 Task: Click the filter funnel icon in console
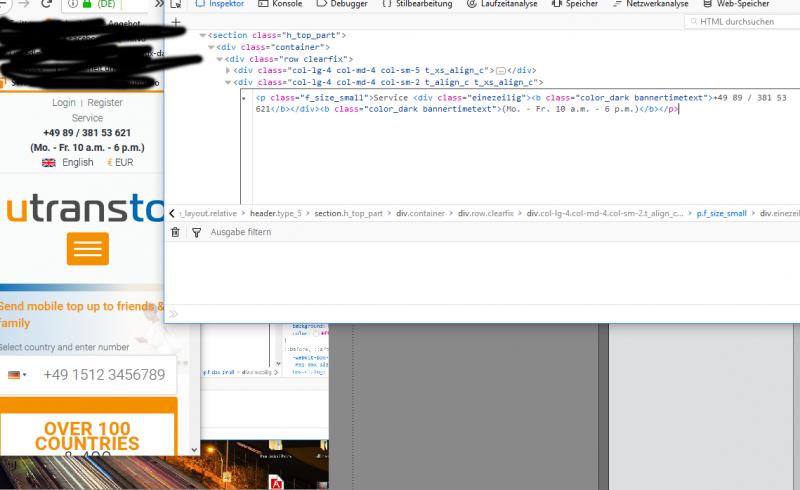pyautogui.click(x=196, y=232)
